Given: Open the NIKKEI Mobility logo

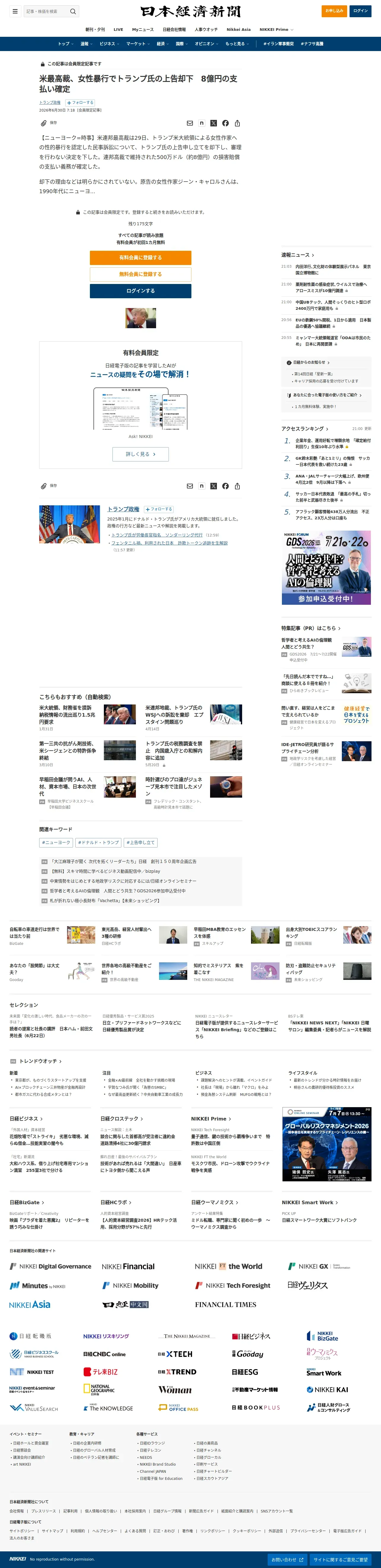Looking at the screenshot, I should pos(130,1285).
